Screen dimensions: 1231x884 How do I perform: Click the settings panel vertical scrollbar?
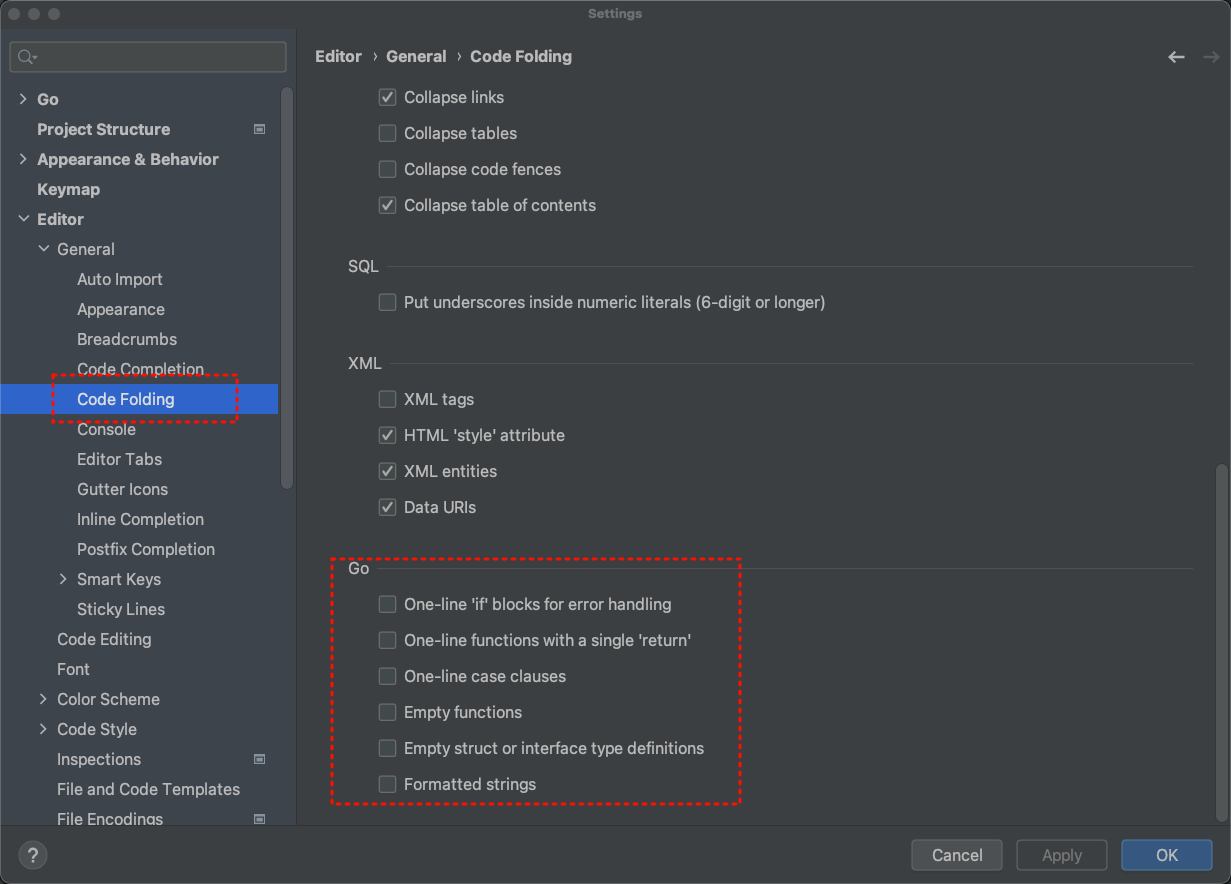click(1217, 640)
